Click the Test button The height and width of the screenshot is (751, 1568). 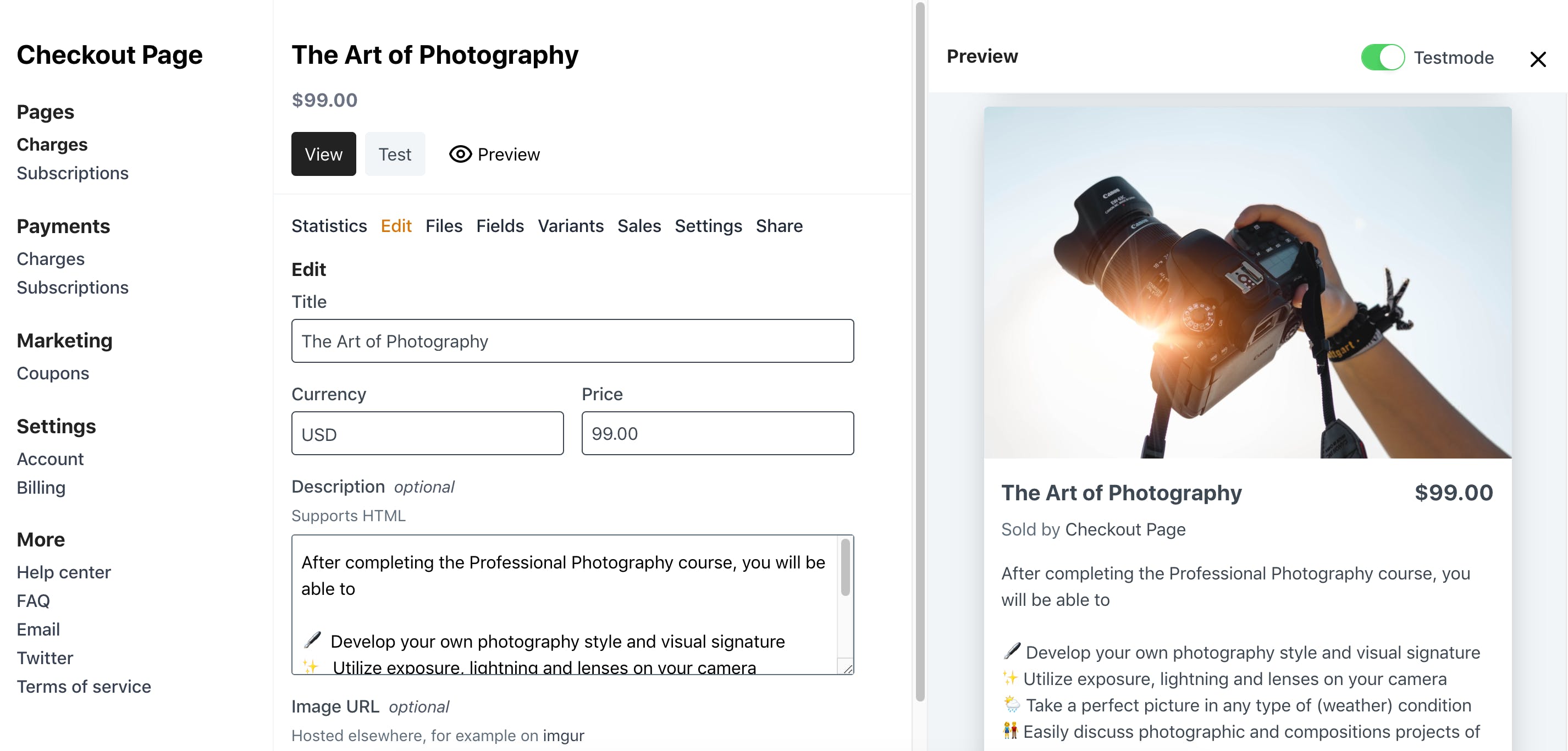click(x=394, y=154)
